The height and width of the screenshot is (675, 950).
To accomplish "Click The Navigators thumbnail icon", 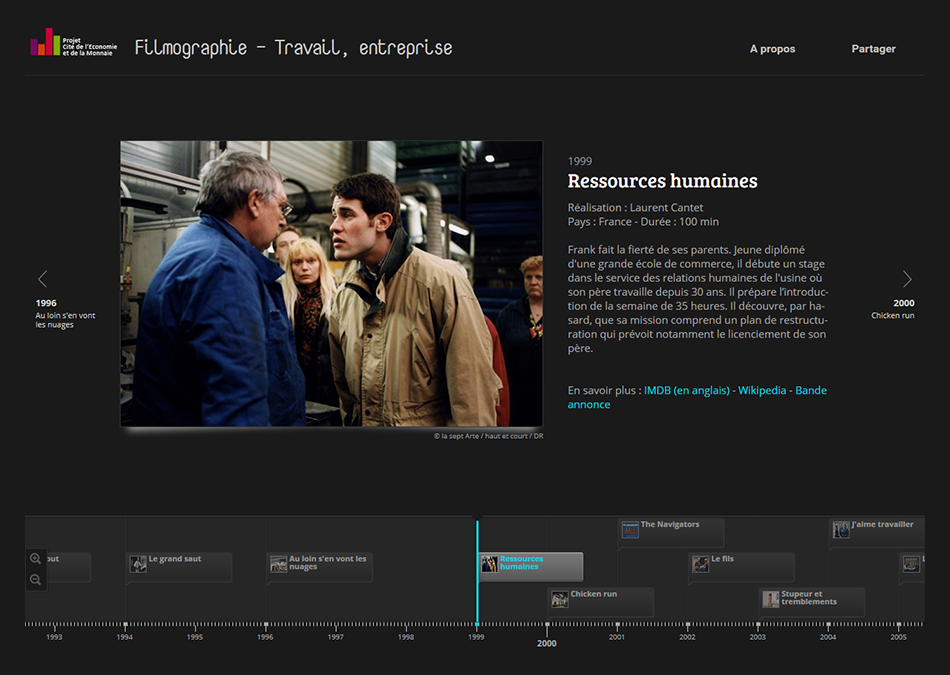I will tap(630, 530).
